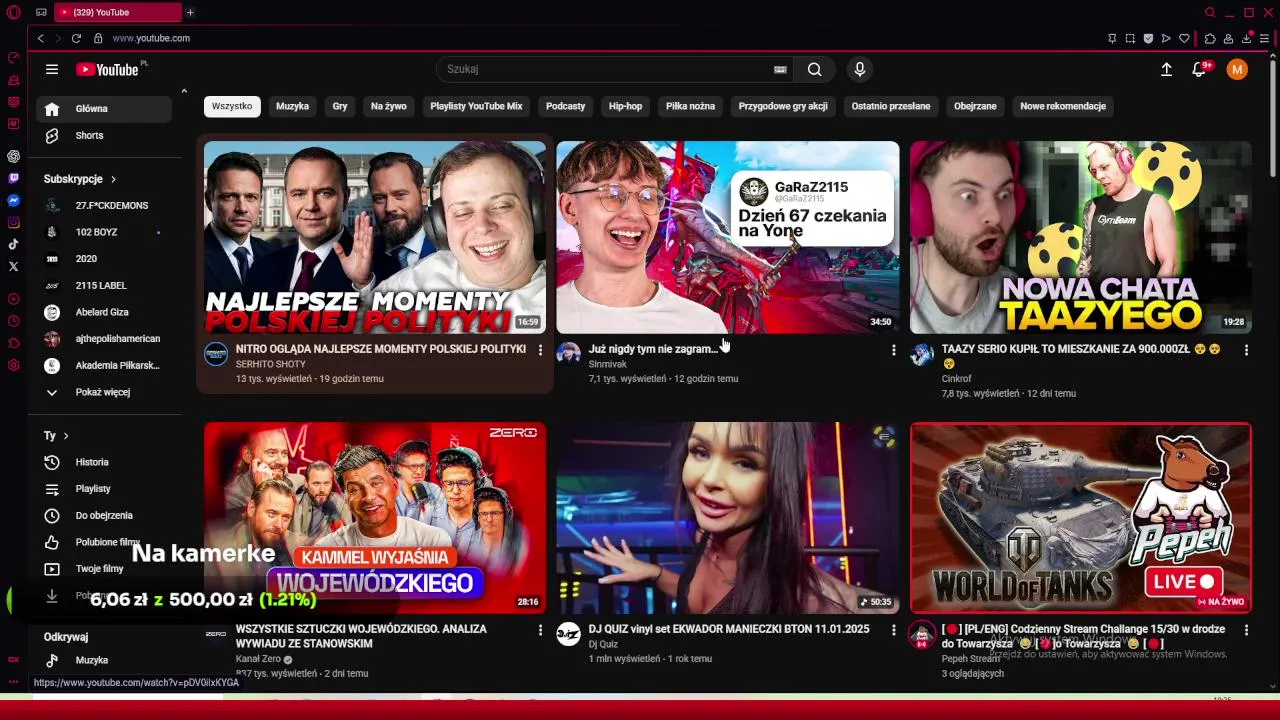Open Instagram in the Opera sidebar
The image size is (1280, 720).
click(13, 223)
